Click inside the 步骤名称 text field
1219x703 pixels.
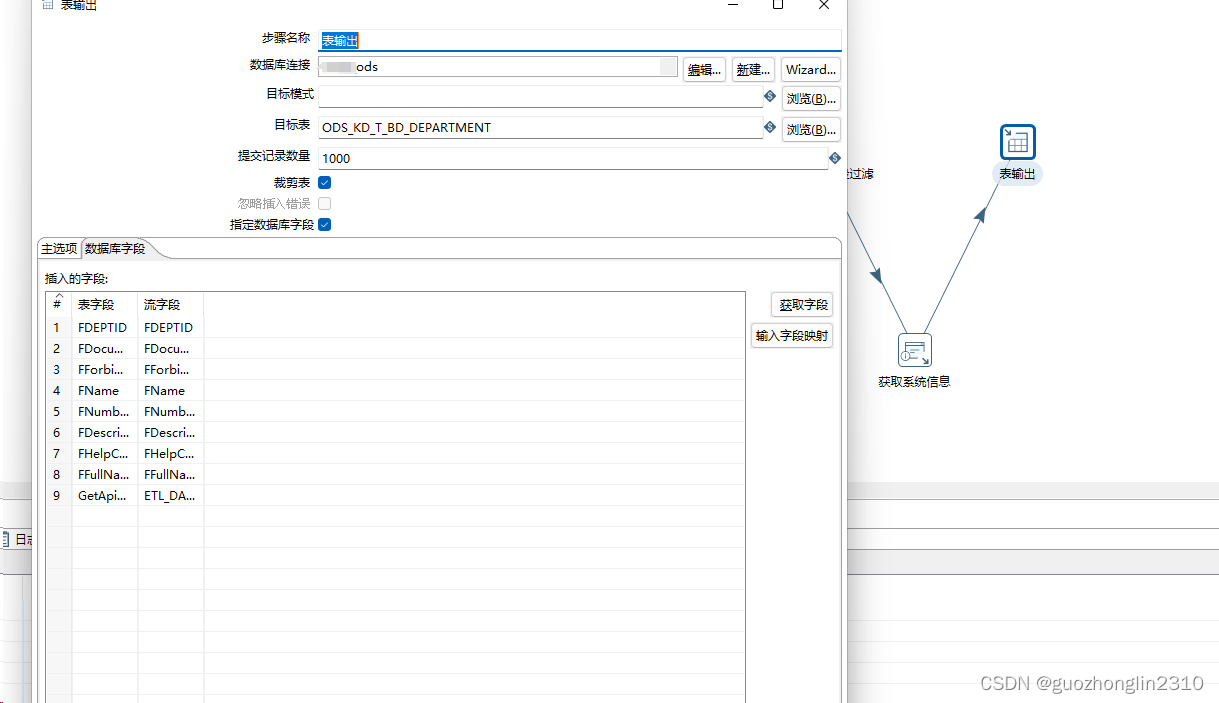(450, 40)
